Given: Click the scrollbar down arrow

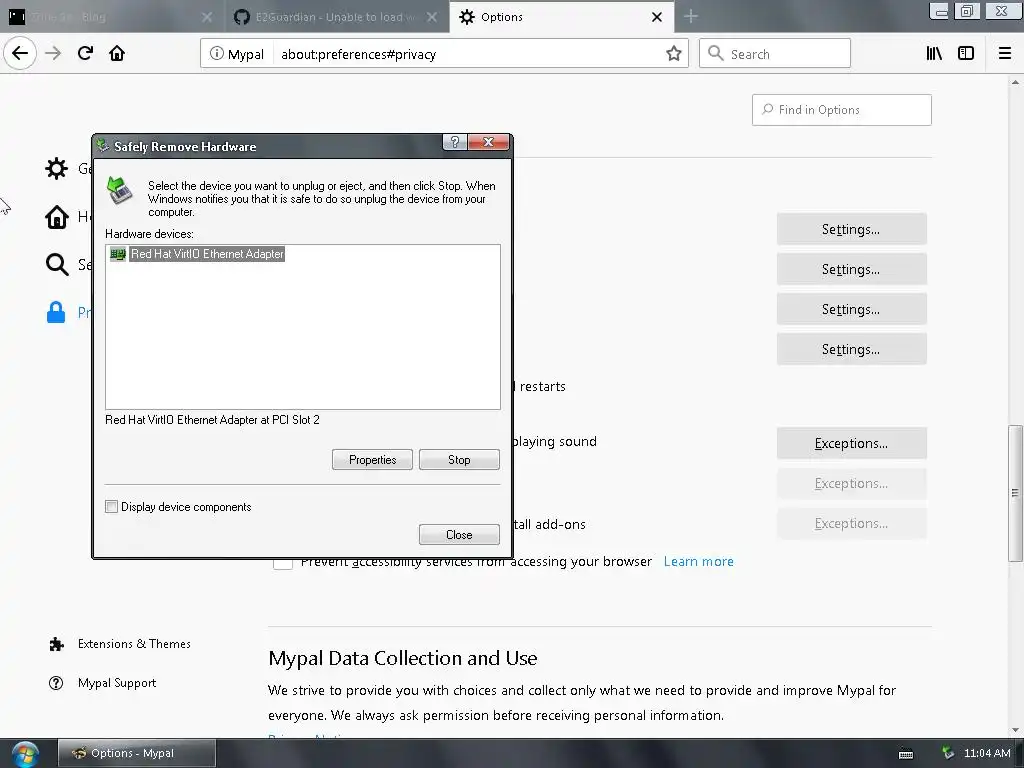Looking at the screenshot, I should (1015, 730).
